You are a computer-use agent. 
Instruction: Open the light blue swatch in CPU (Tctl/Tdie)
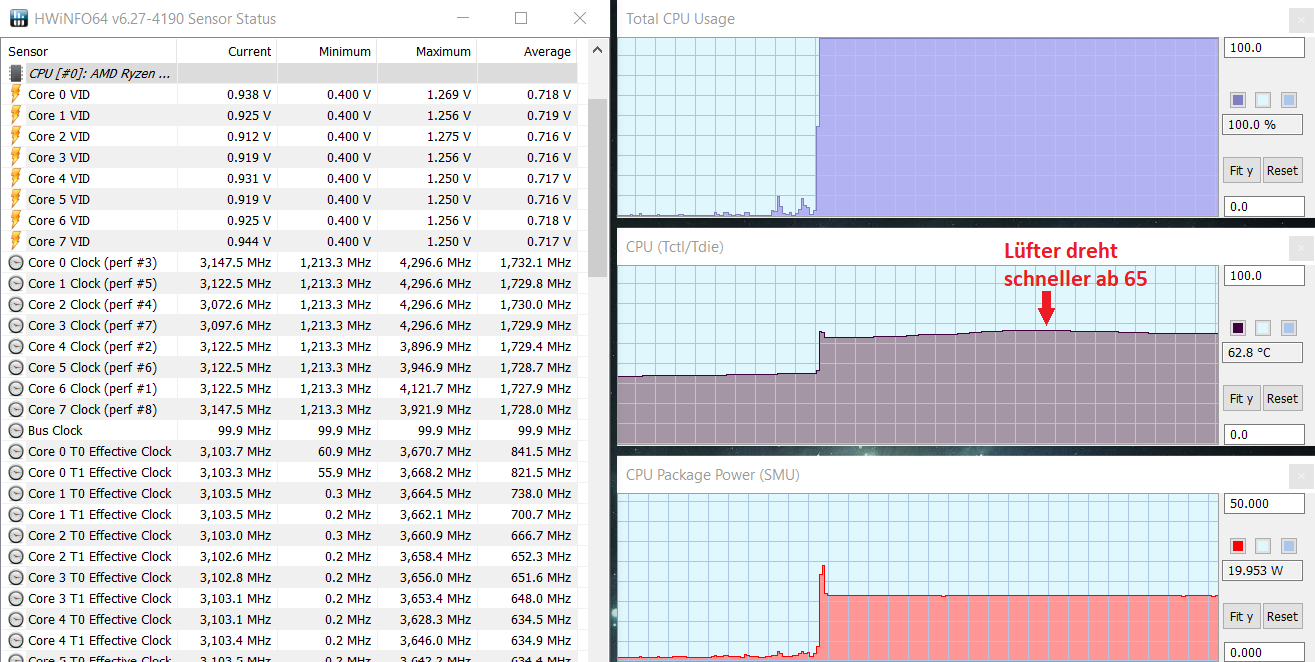click(1287, 327)
